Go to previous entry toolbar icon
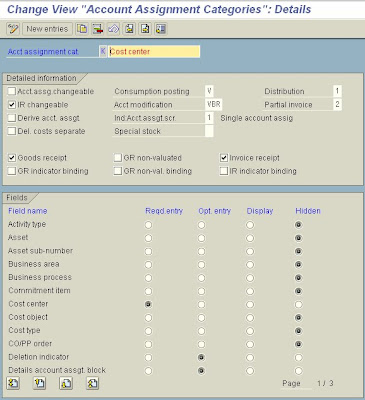 click(129, 29)
